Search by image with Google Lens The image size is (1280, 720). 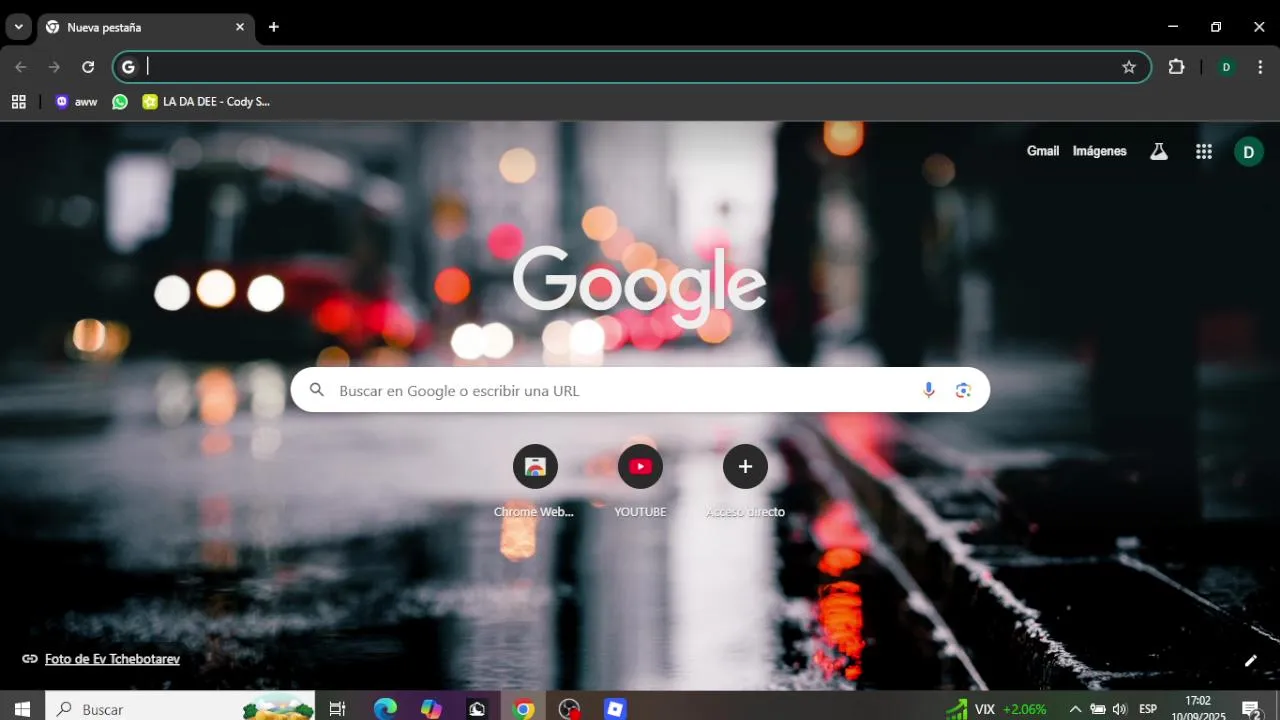point(963,390)
